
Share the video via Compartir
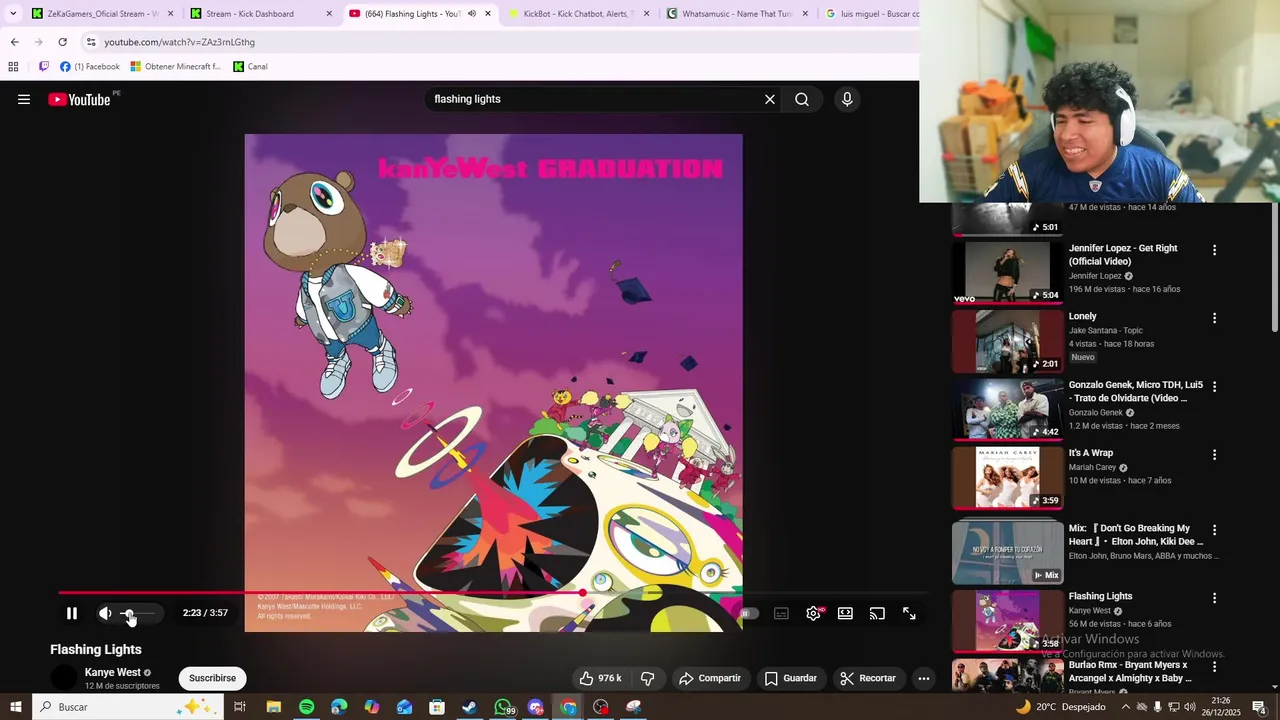tap(710, 678)
